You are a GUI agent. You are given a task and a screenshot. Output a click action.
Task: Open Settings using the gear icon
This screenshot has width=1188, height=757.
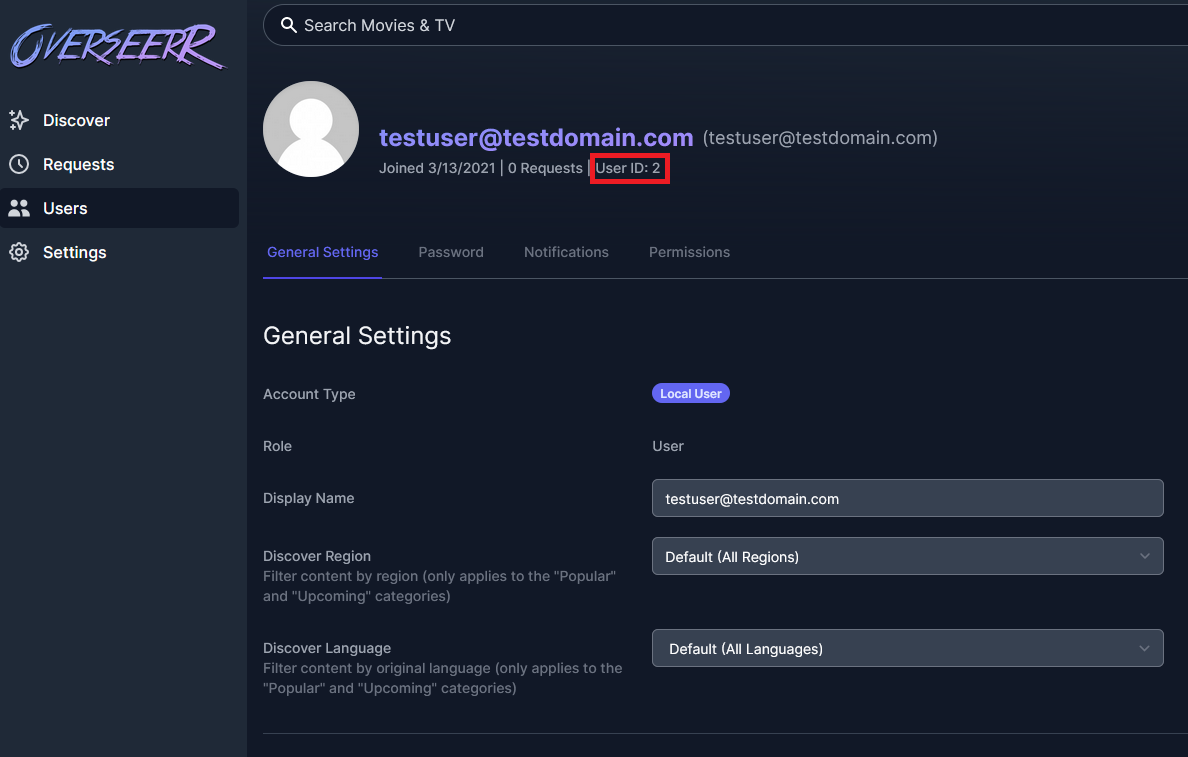pos(18,252)
